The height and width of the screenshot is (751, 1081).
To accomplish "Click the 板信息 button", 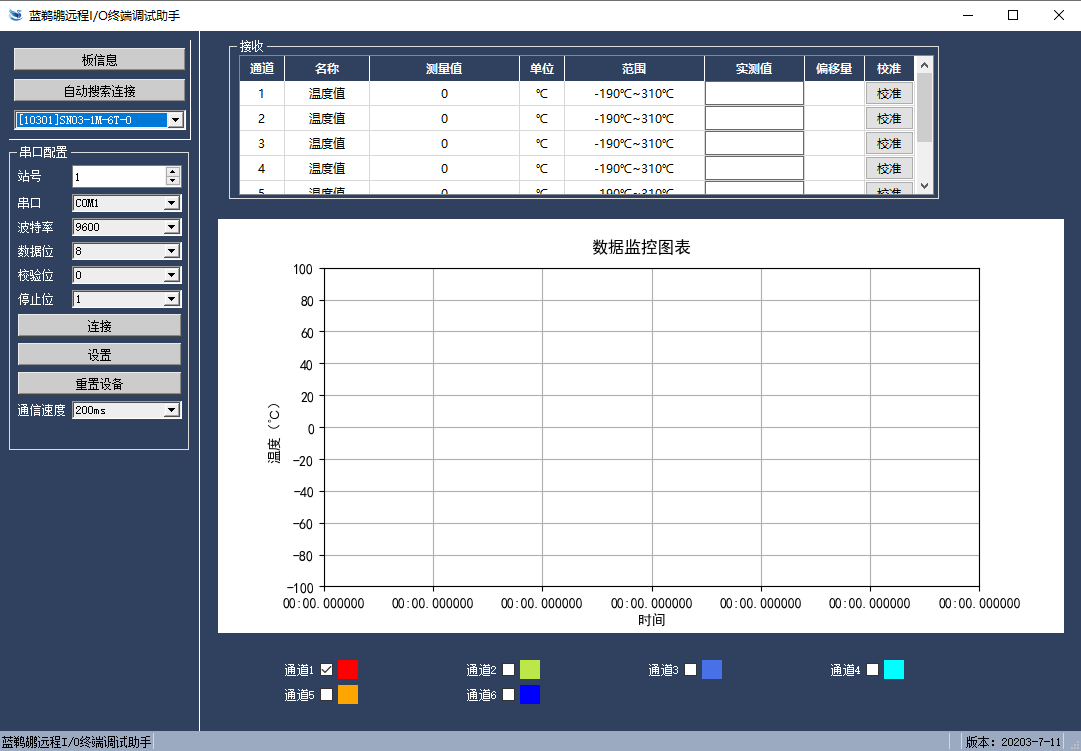I will (99, 60).
